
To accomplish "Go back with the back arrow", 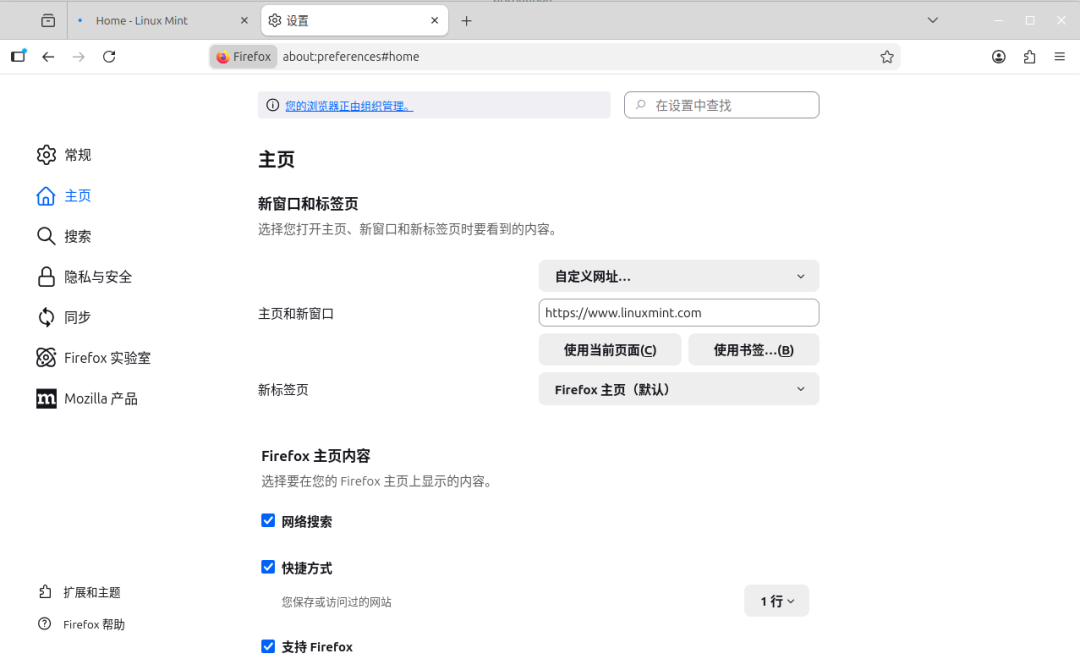I will click(x=48, y=56).
